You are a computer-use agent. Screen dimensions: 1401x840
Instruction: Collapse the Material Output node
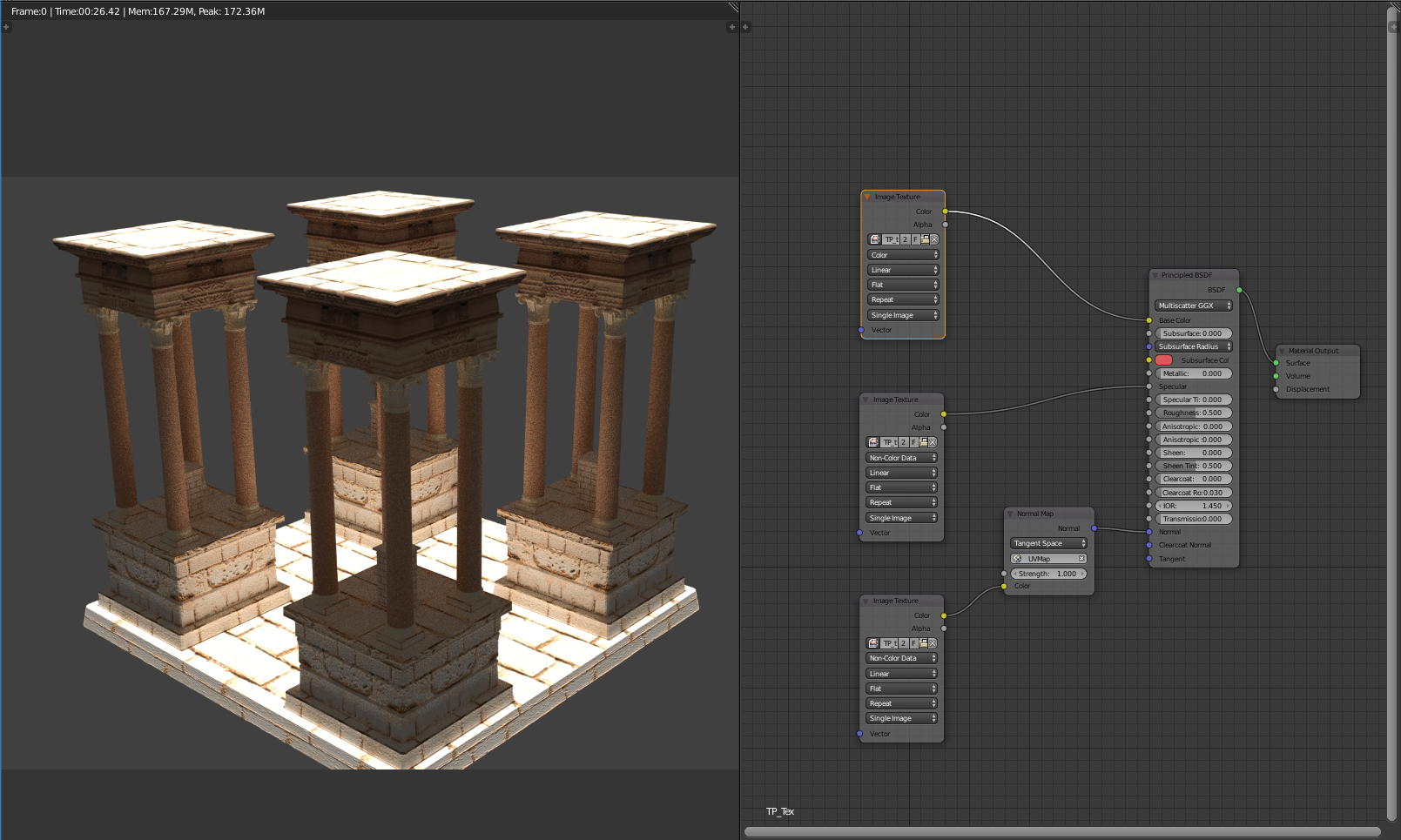(1282, 351)
